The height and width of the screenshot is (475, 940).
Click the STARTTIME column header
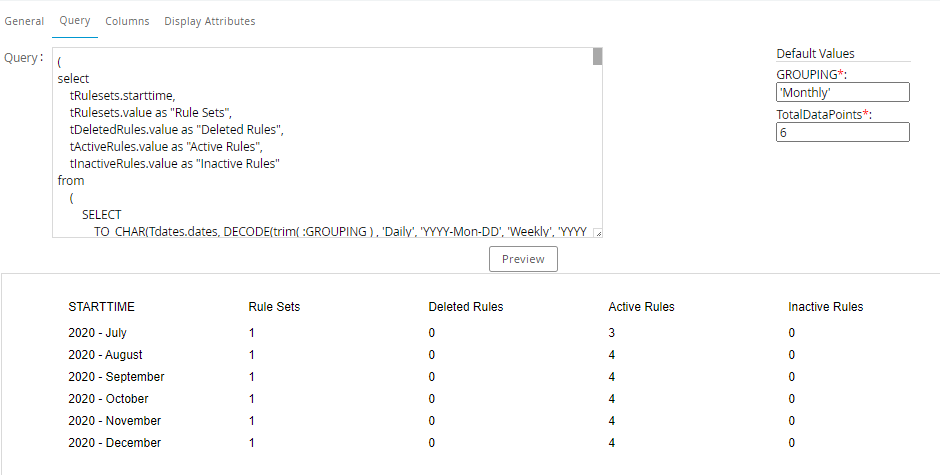click(101, 307)
